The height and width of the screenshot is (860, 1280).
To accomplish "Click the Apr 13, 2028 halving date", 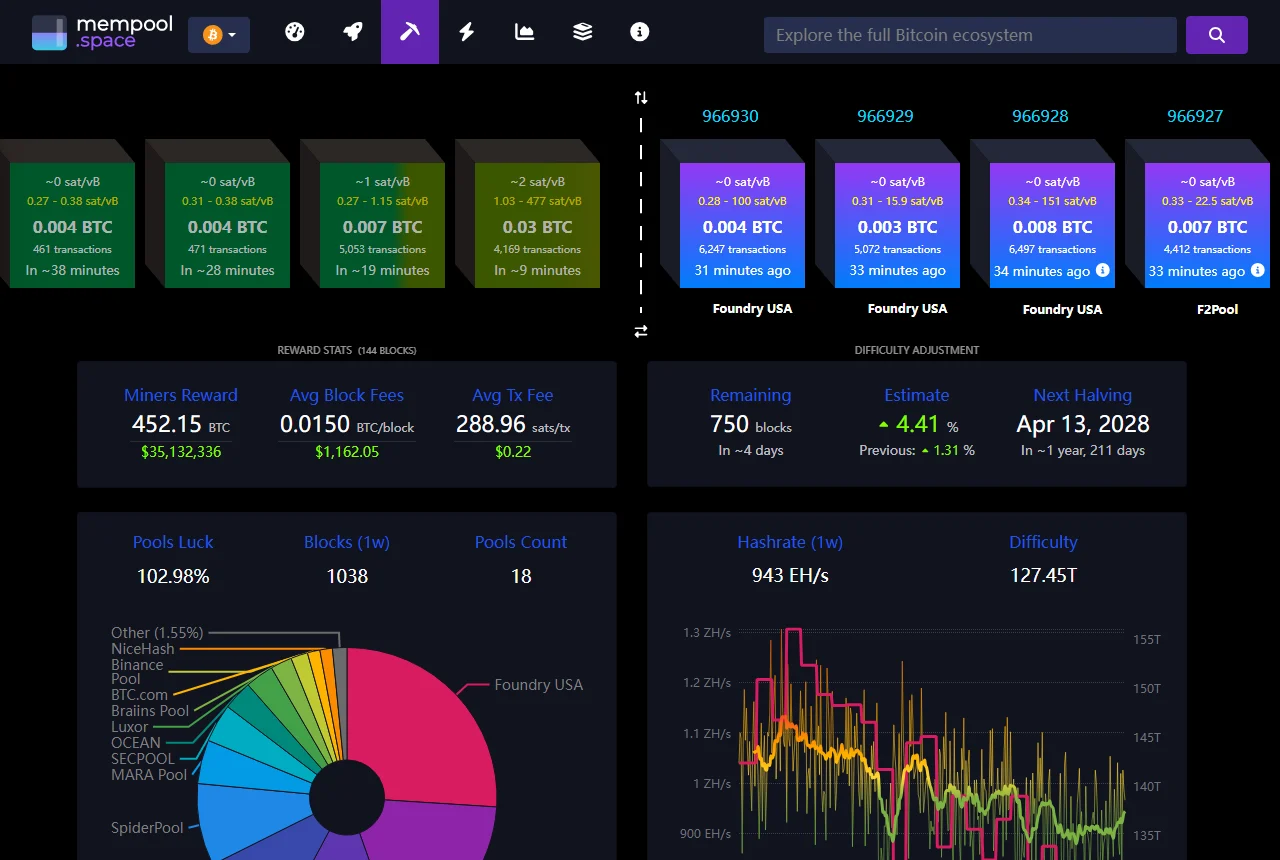I will click(1083, 424).
